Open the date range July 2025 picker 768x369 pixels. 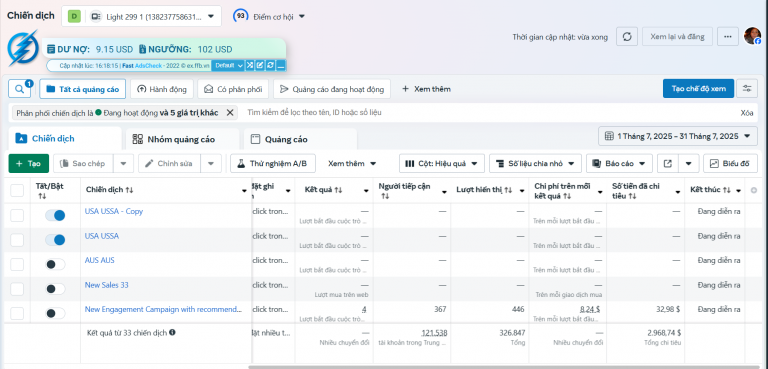tap(677, 136)
